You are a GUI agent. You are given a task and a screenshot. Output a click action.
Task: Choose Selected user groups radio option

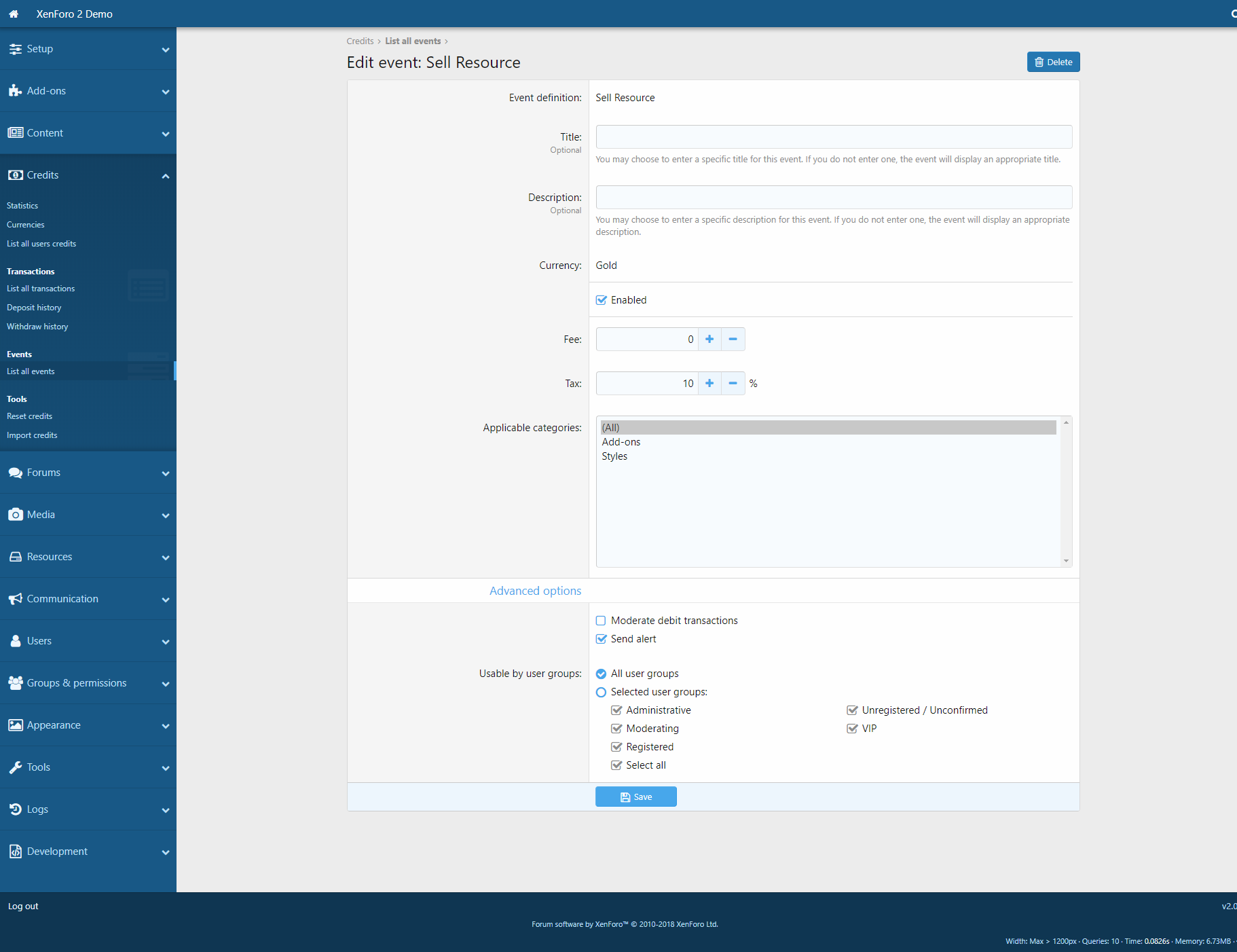tap(601, 692)
